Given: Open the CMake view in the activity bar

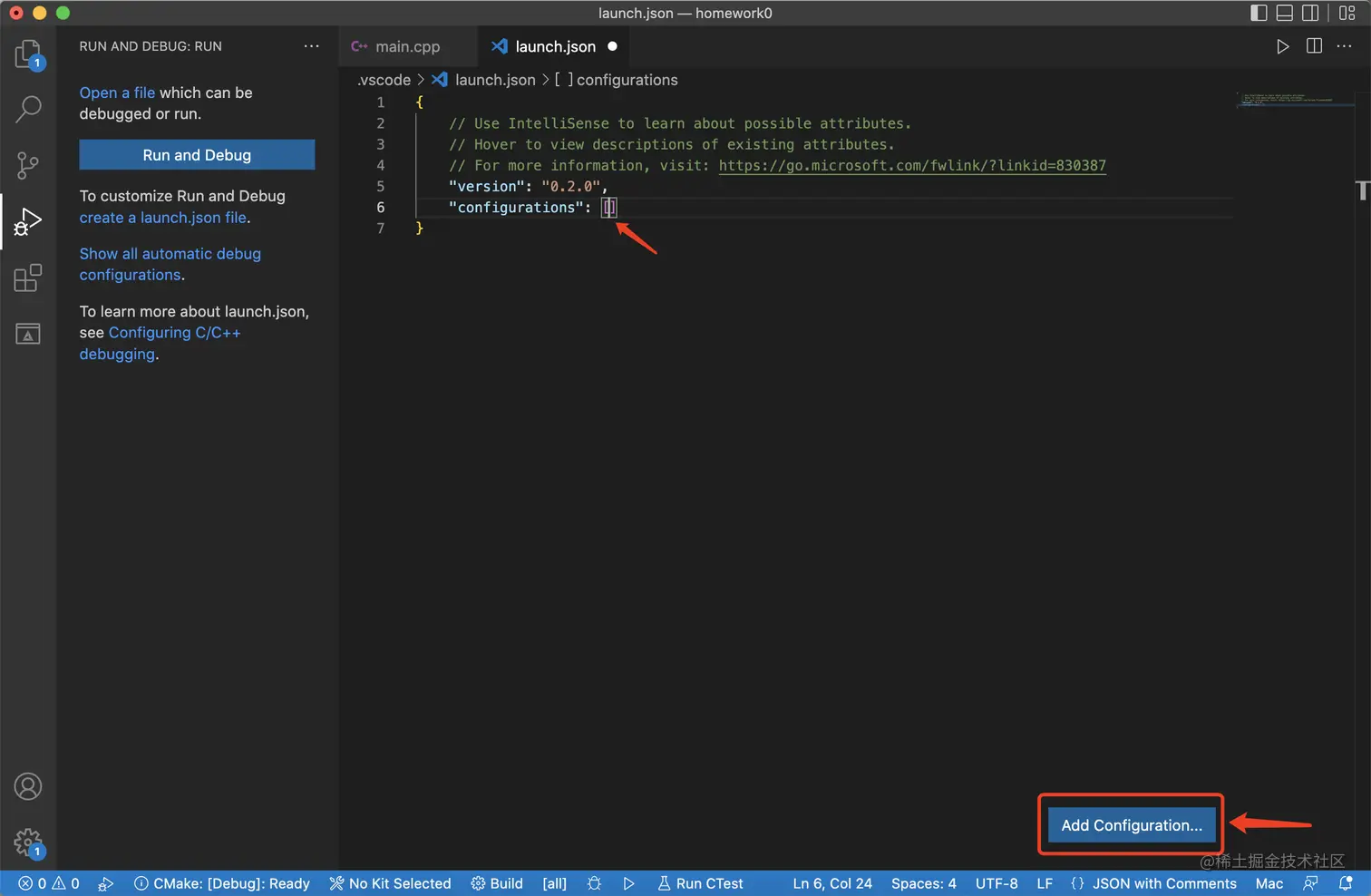Looking at the screenshot, I should pos(28,333).
